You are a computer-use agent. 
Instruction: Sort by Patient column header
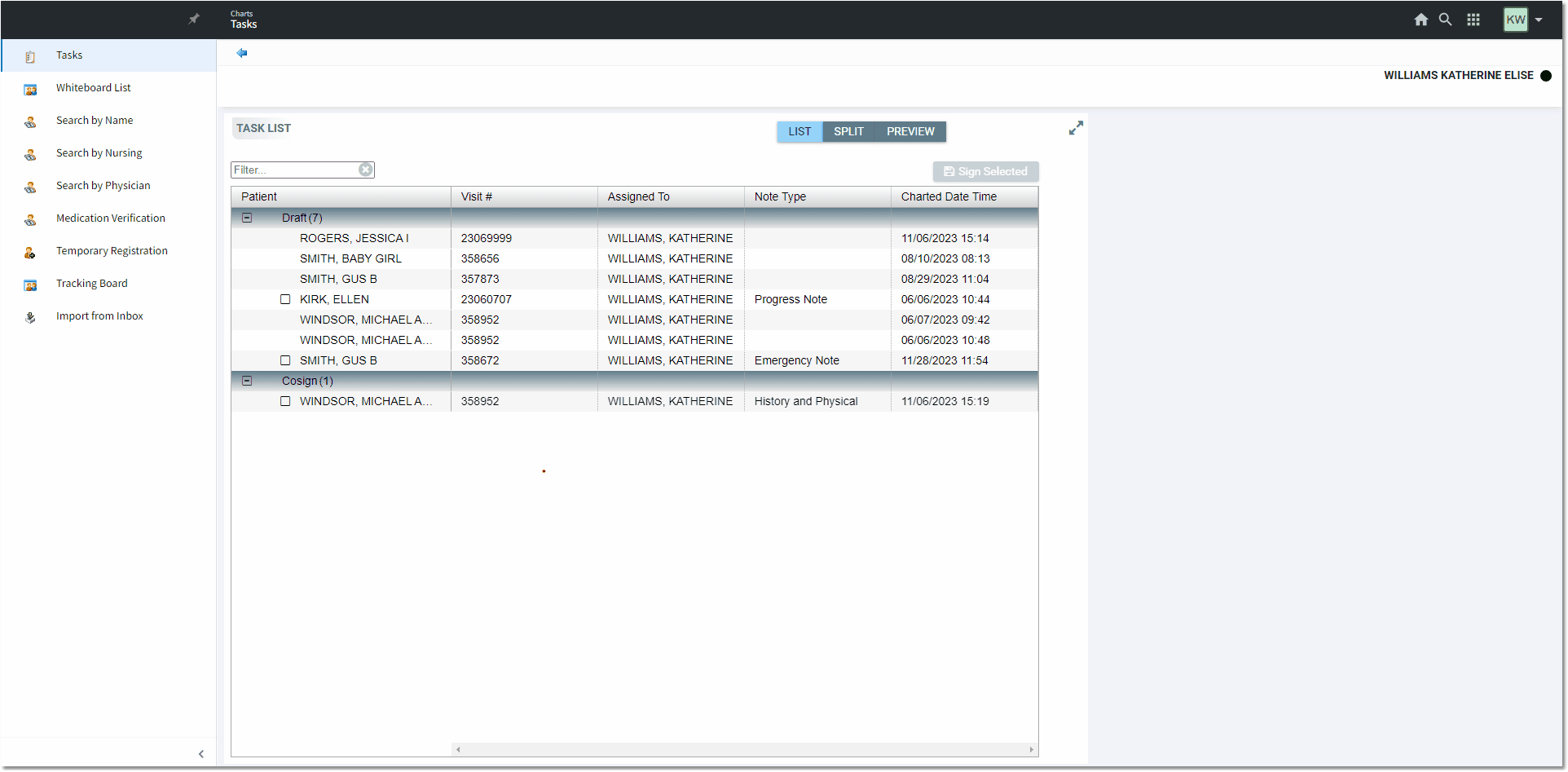tap(341, 196)
